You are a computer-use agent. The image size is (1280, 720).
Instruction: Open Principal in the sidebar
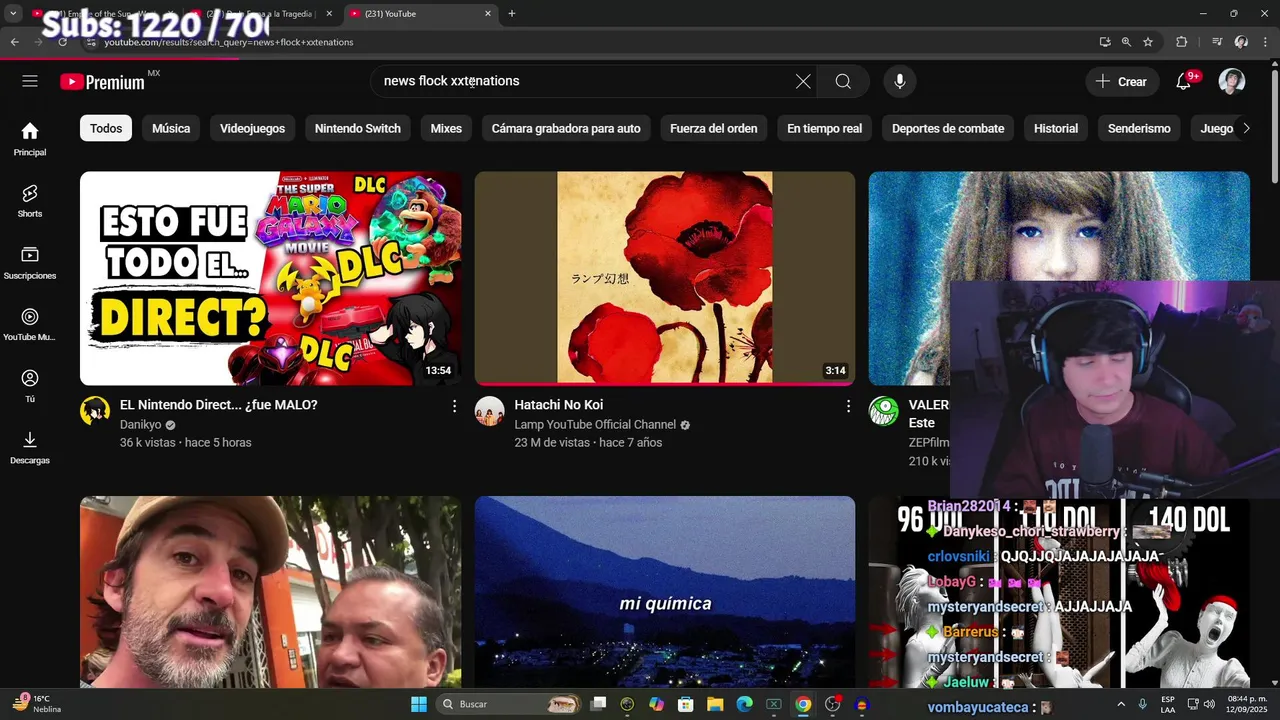pyautogui.click(x=30, y=139)
